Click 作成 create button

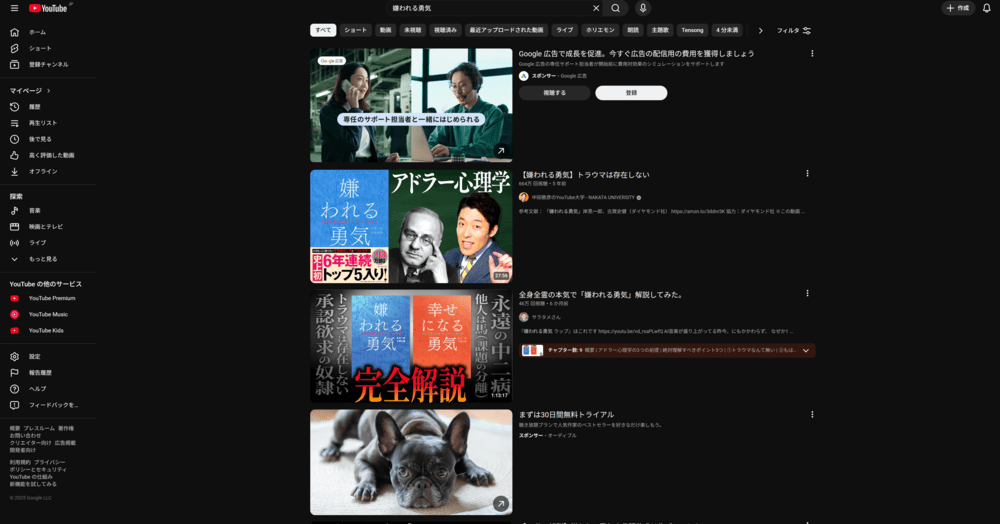coord(958,8)
